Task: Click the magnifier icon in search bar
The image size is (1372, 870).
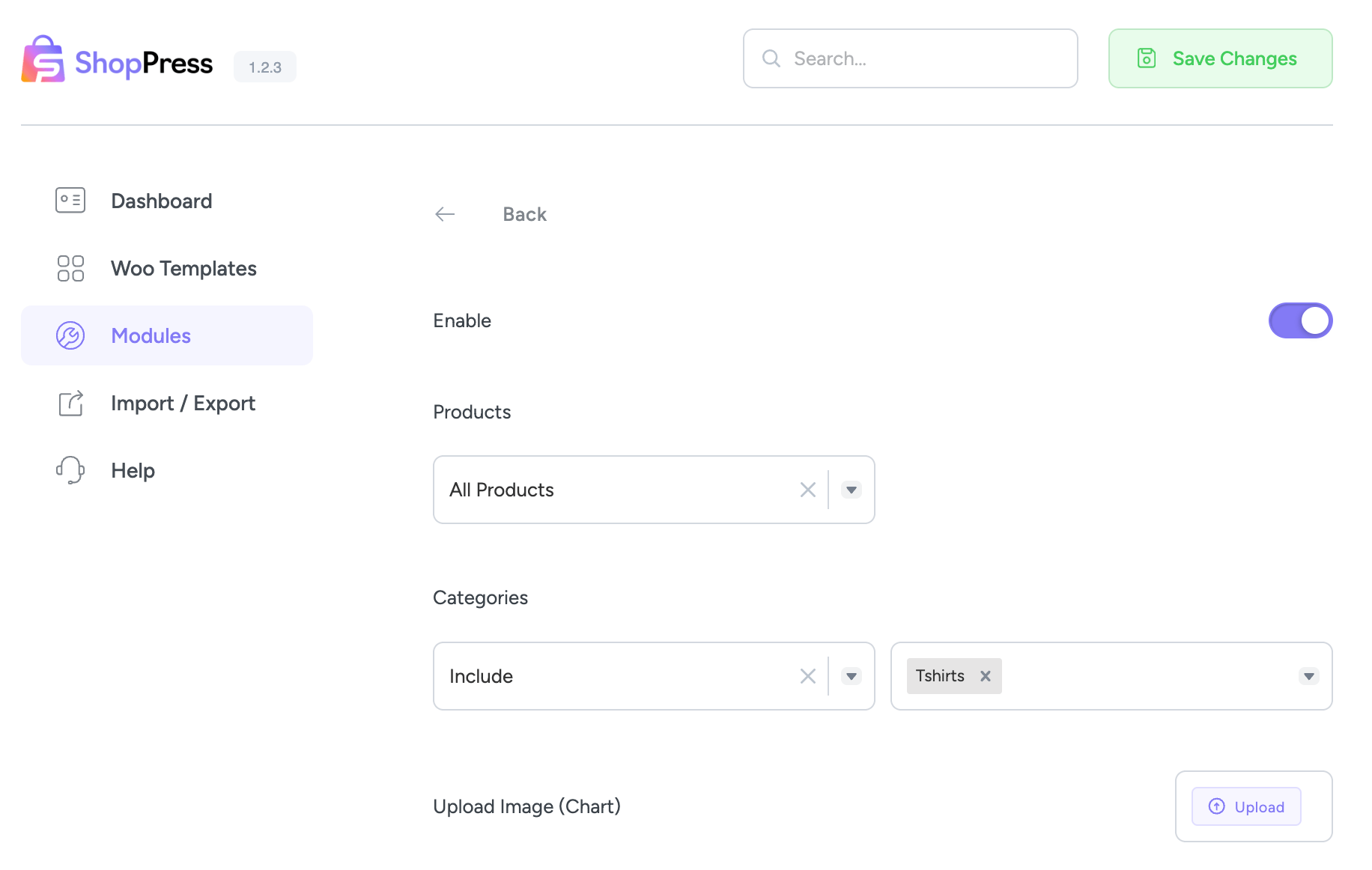Action: click(x=771, y=58)
